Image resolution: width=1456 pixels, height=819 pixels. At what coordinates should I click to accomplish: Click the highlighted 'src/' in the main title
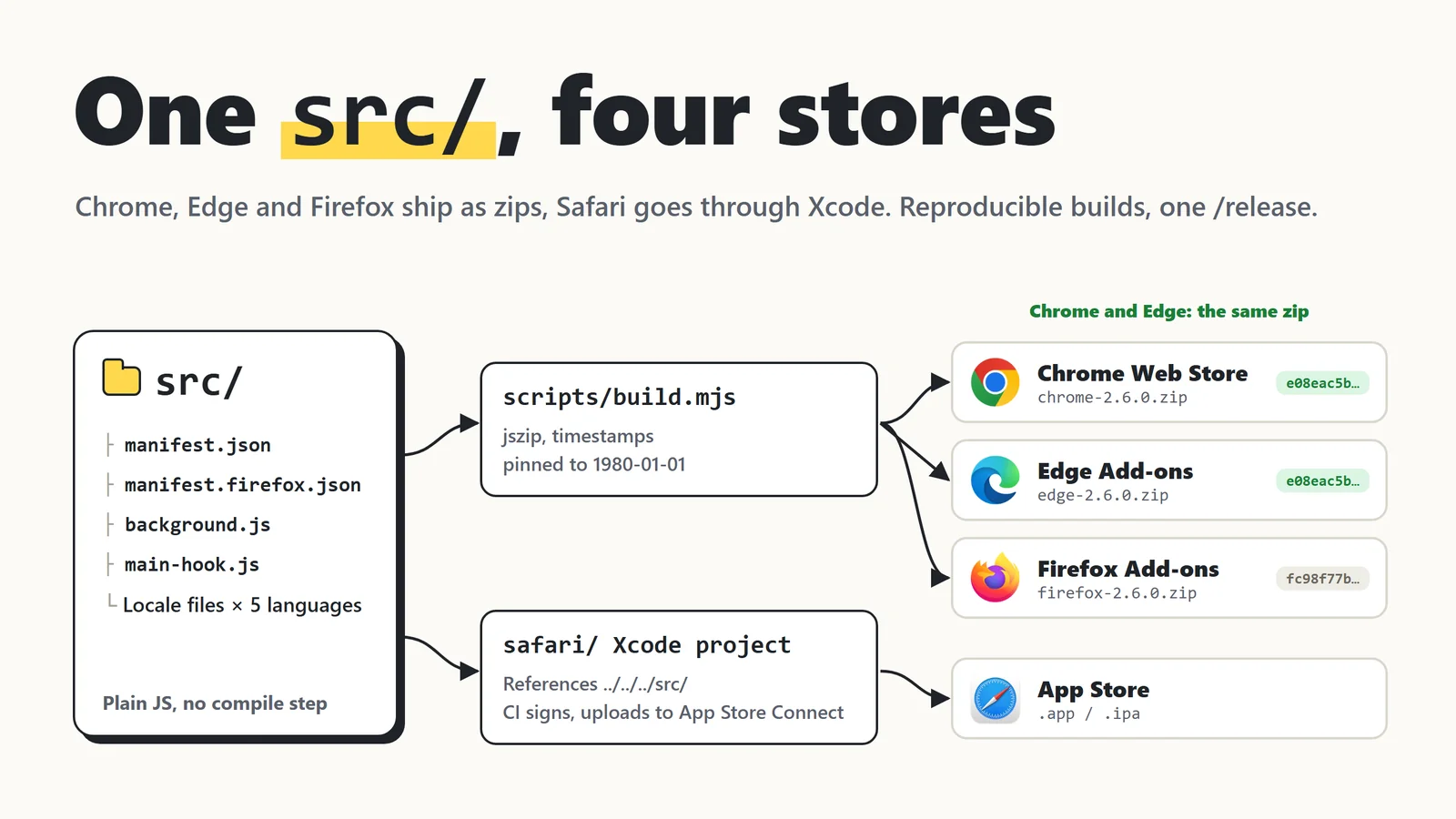[x=389, y=116]
